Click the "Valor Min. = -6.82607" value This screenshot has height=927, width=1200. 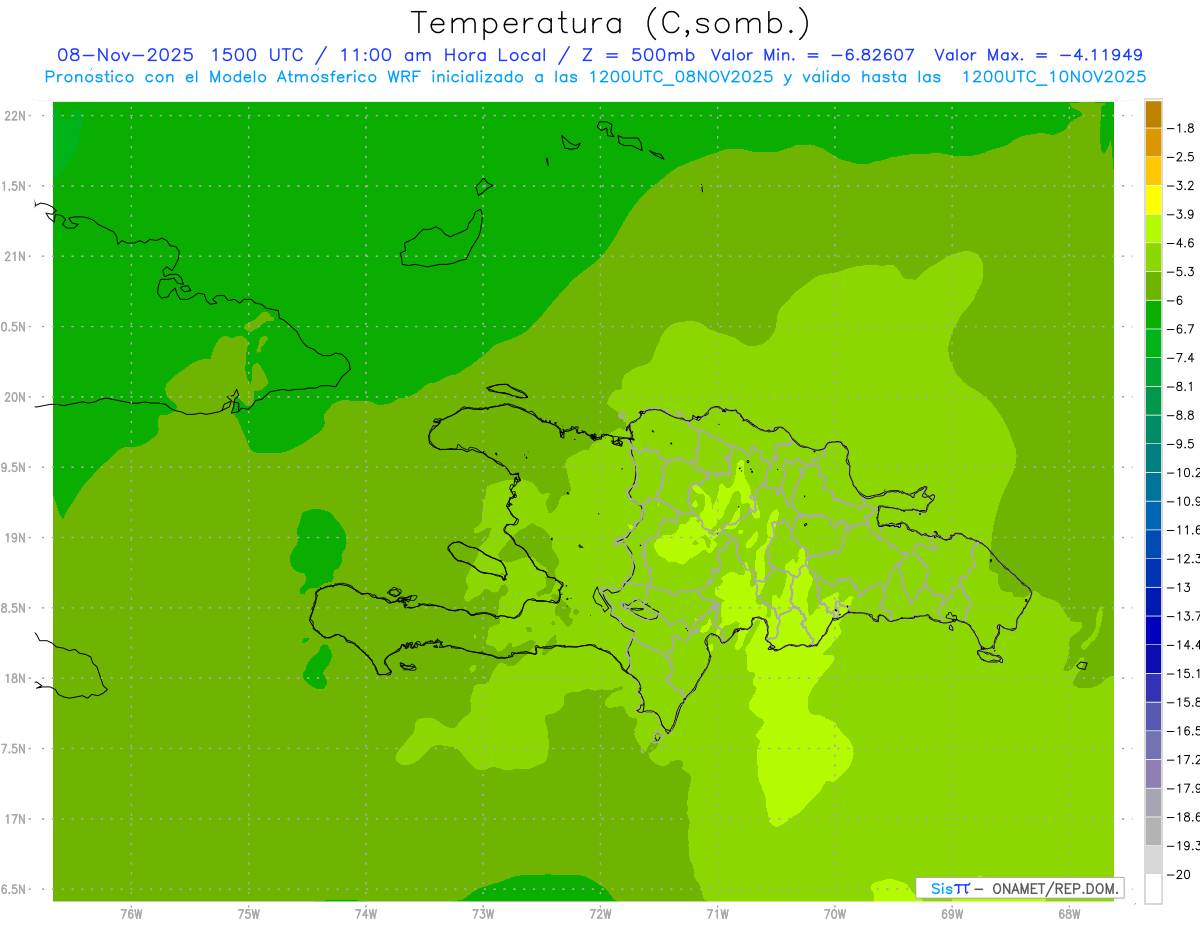pyautogui.click(x=812, y=55)
